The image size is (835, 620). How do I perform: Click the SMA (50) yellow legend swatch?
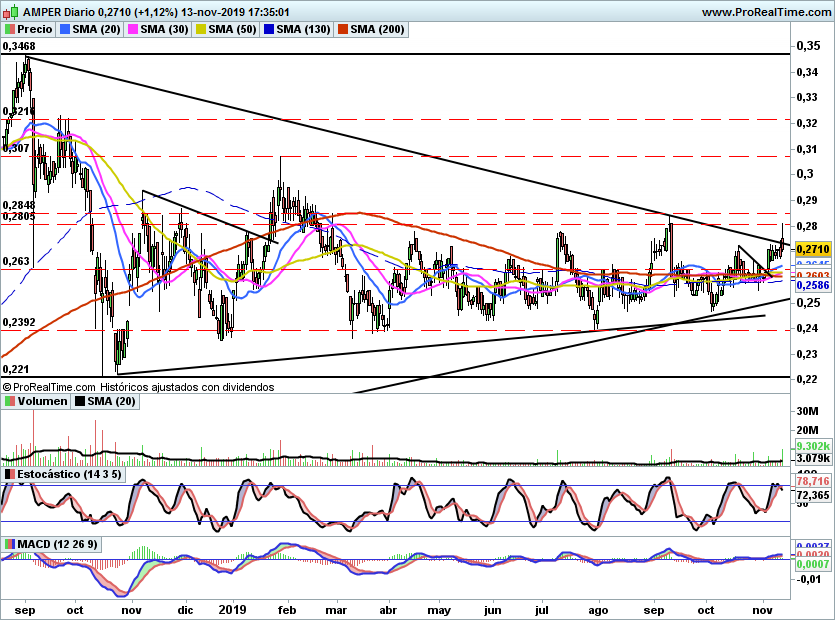coord(201,29)
